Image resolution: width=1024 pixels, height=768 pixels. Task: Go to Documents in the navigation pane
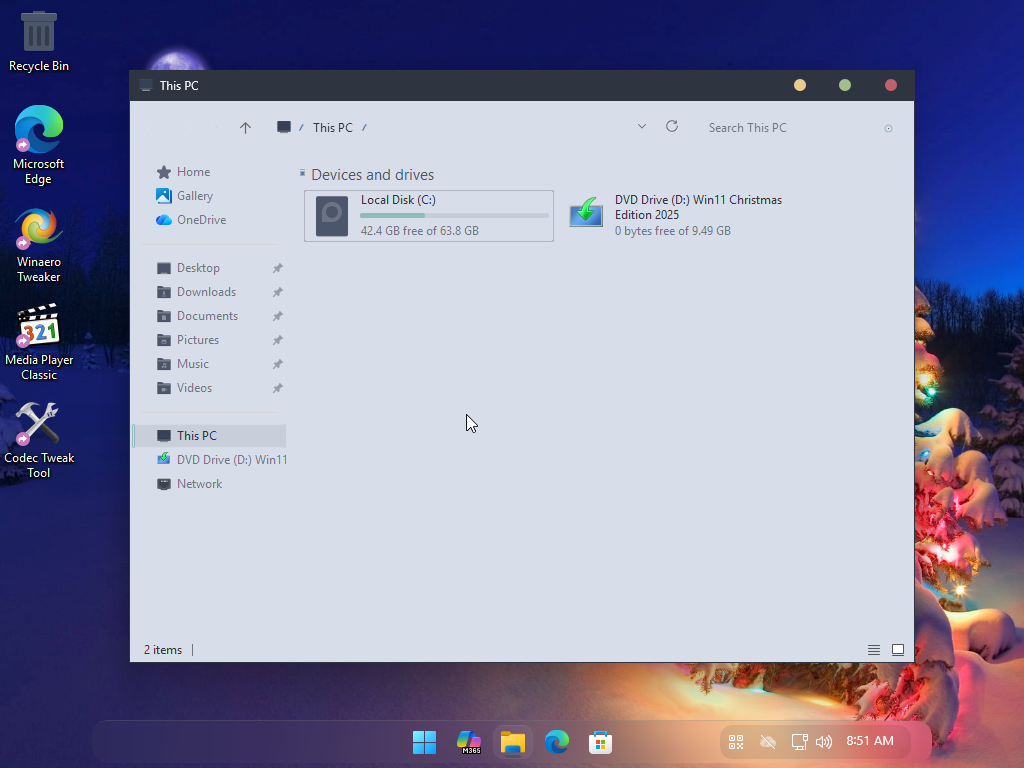(207, 316)
